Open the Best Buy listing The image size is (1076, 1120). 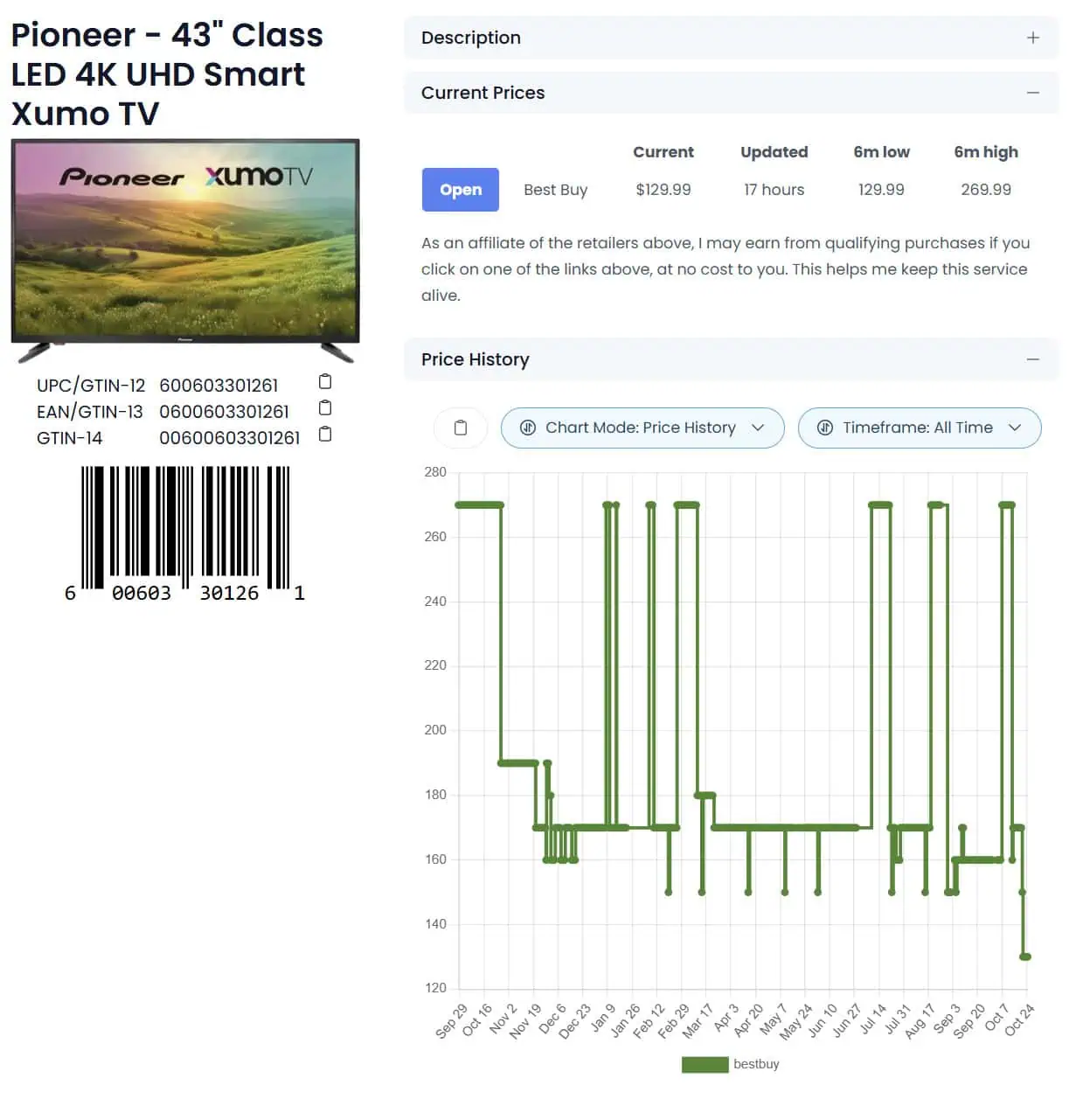click(x=460, y=190)
